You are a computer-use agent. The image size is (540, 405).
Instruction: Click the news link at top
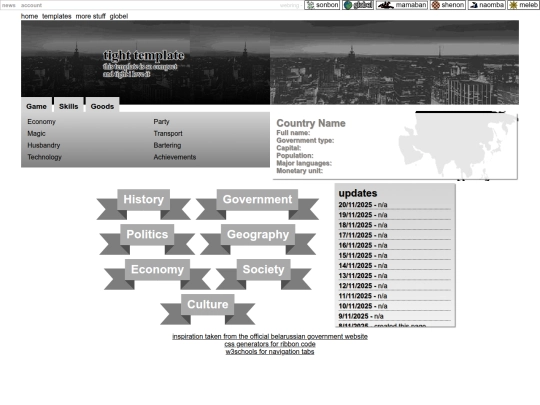(x=9, y=6)
